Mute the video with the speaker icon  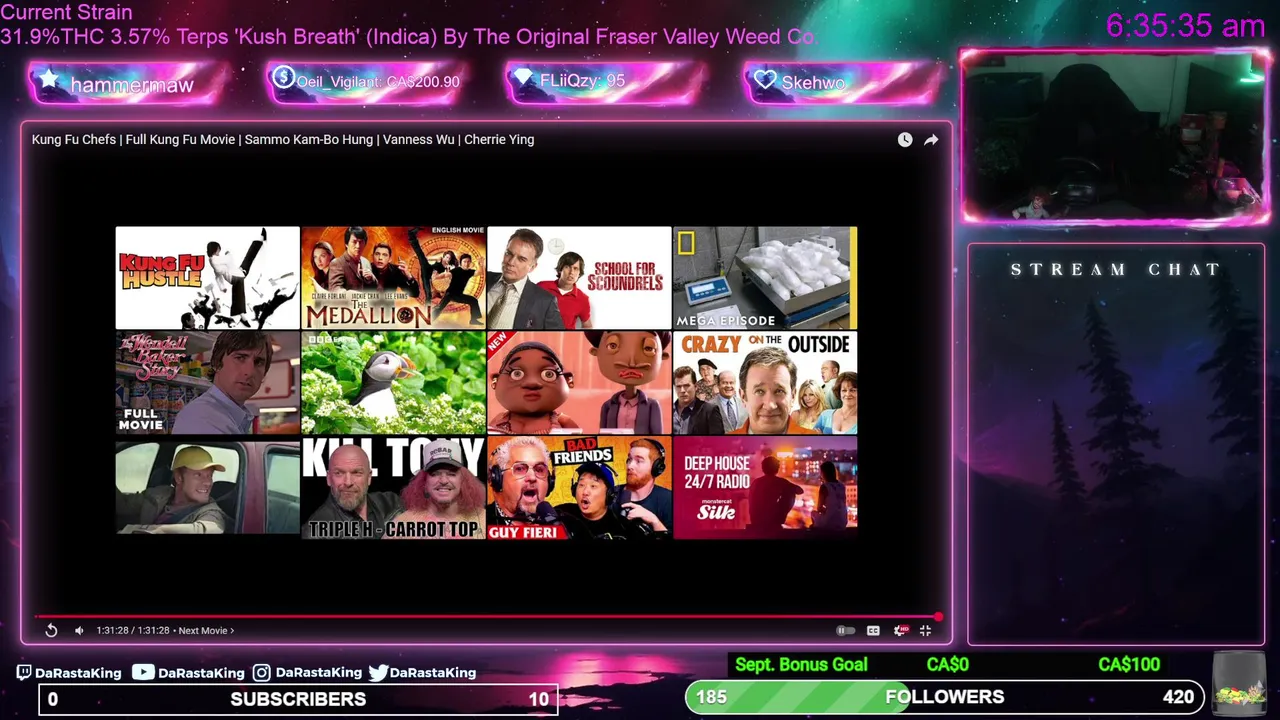[x=79, y=630]
